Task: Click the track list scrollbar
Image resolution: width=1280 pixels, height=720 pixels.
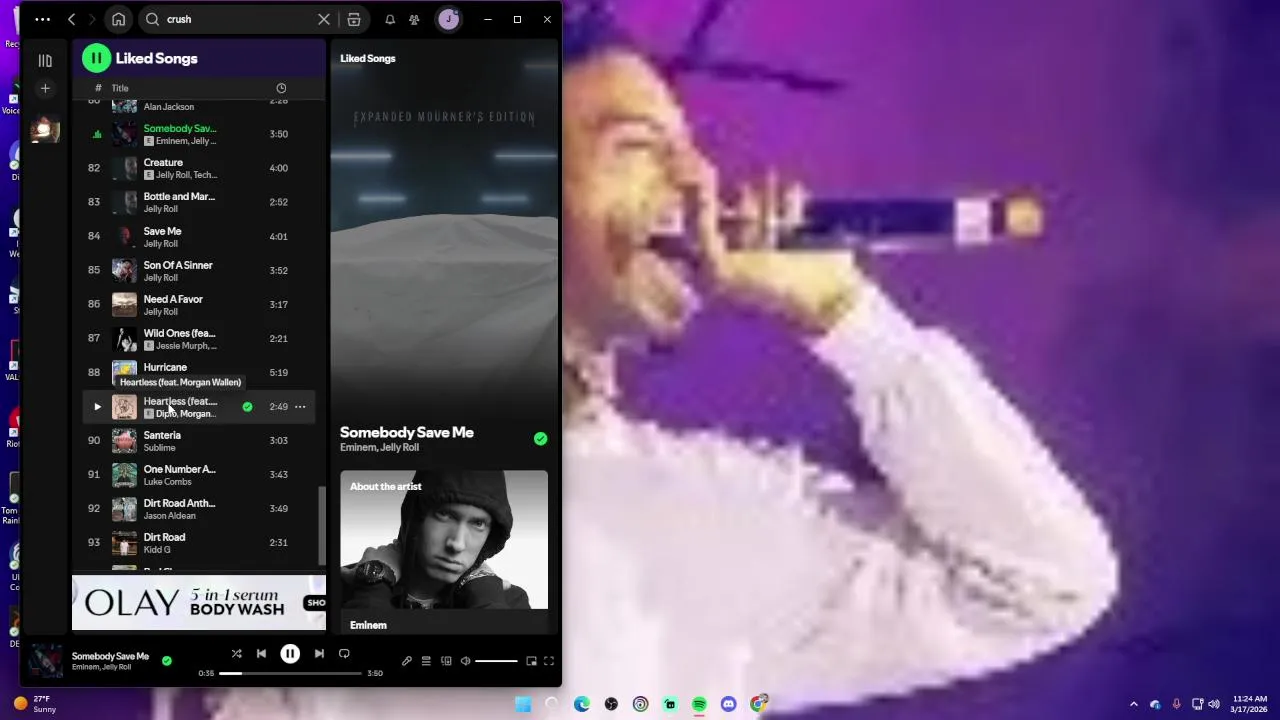Action: point(322,526)
